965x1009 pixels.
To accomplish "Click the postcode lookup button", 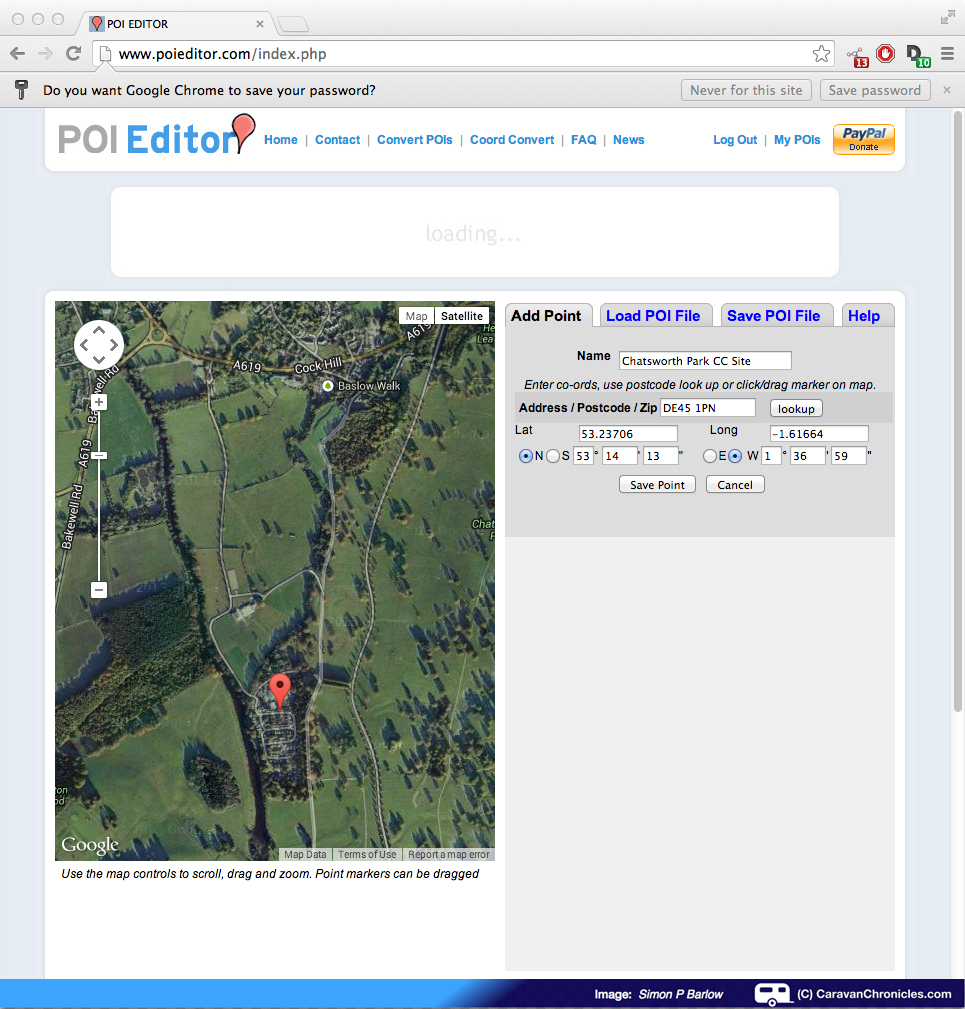I will click(x=796, y=409).
